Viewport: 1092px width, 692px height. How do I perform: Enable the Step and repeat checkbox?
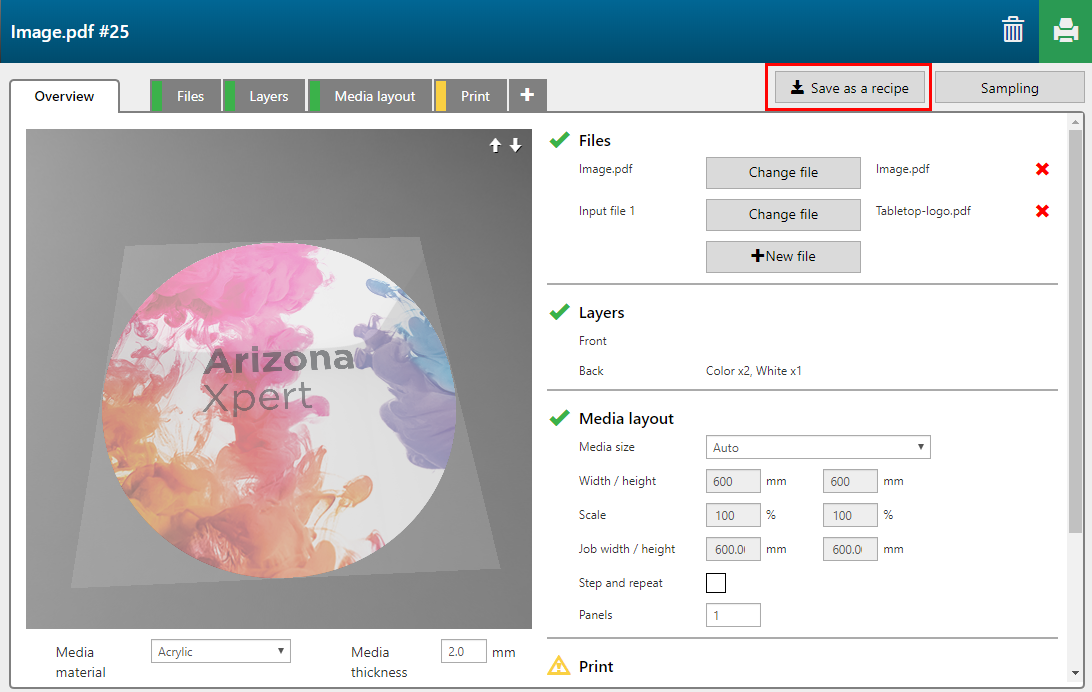click(x=716, y=583)
